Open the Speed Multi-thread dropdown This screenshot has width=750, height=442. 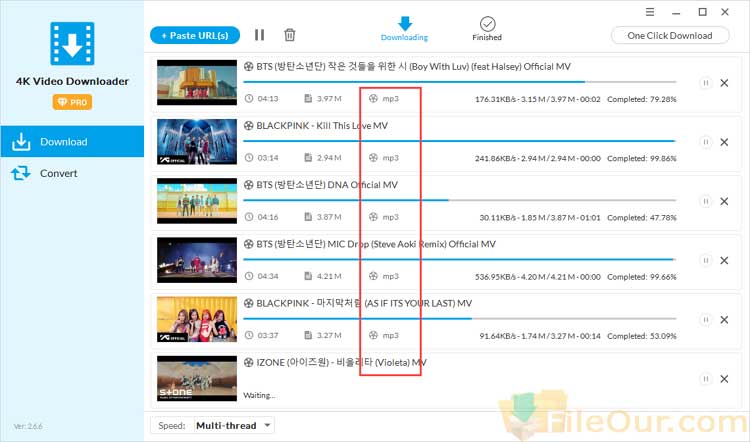click(212, 425)
